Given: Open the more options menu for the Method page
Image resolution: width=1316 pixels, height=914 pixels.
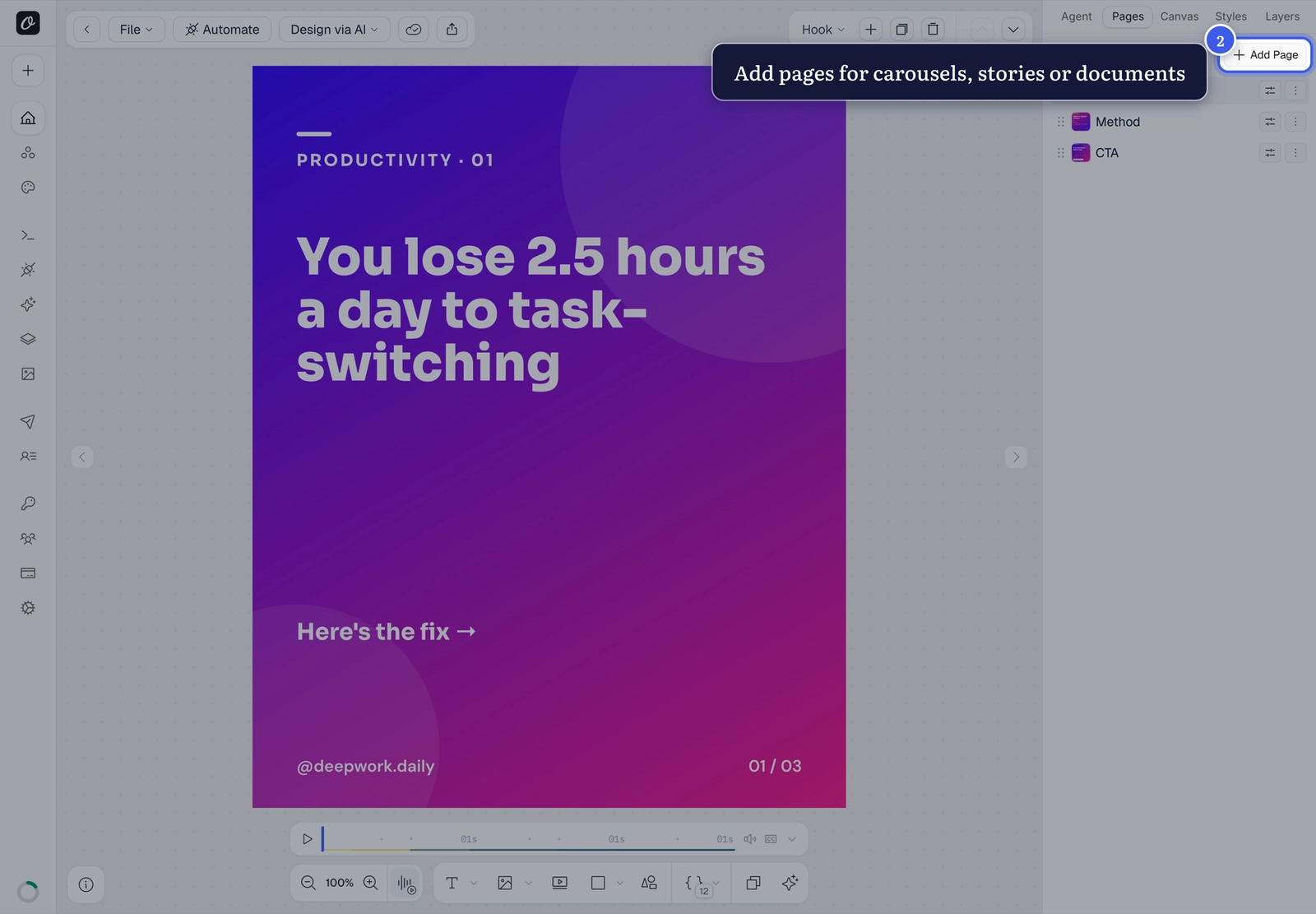Looking at the screenshot, I should coord(1295,122).
